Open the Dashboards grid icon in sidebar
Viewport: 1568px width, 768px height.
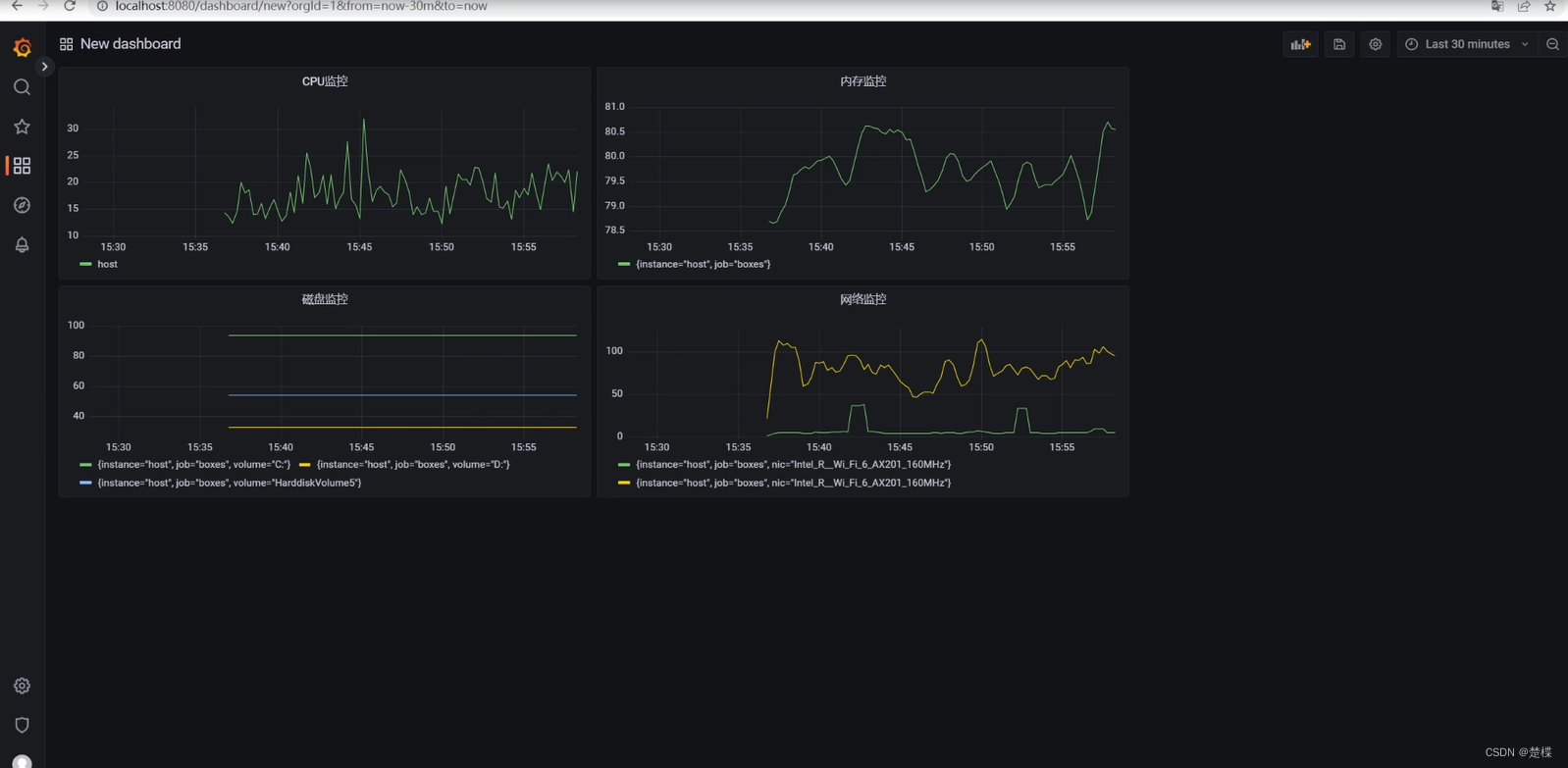[22, 166]
